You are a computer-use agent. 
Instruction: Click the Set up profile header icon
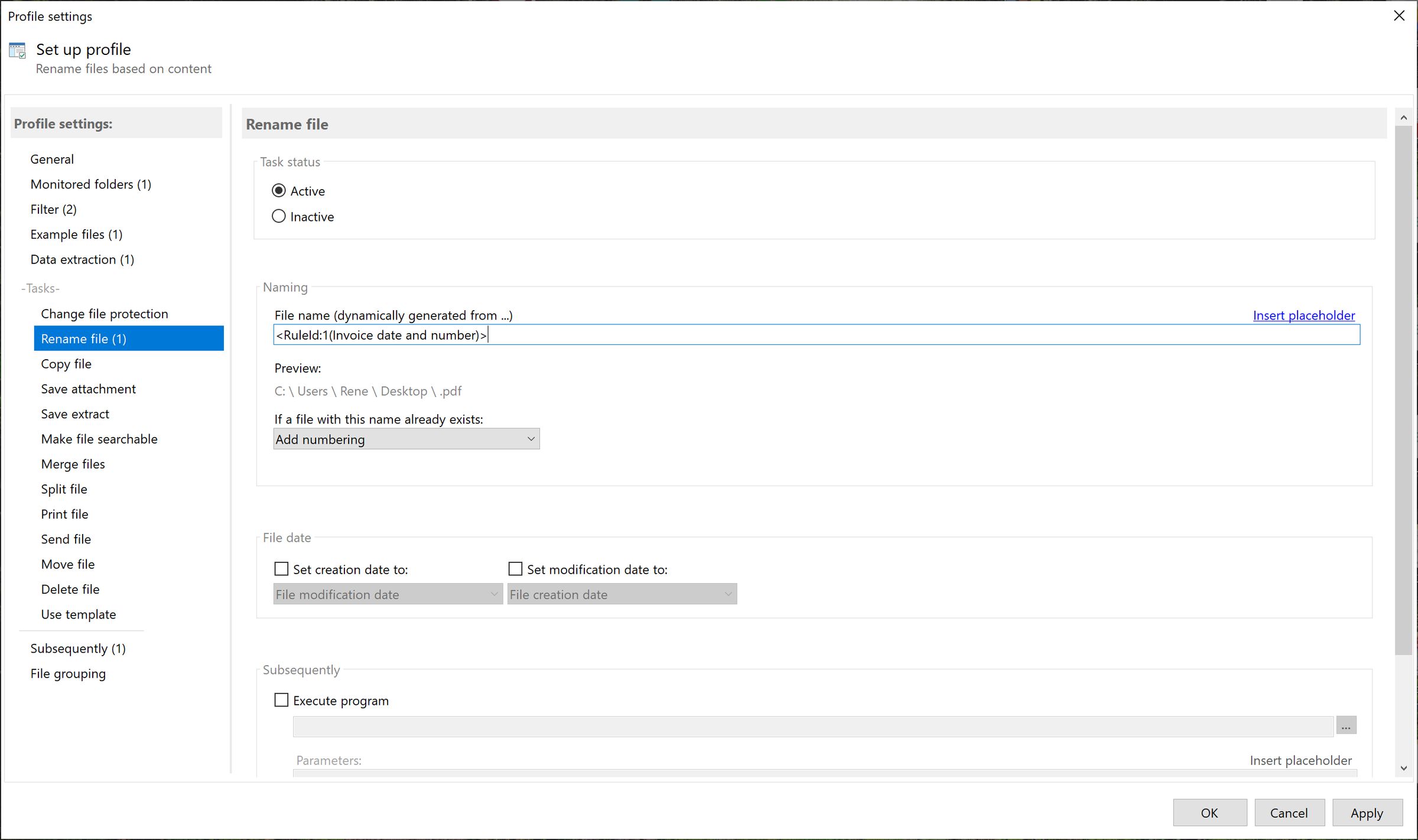[17, 50]
